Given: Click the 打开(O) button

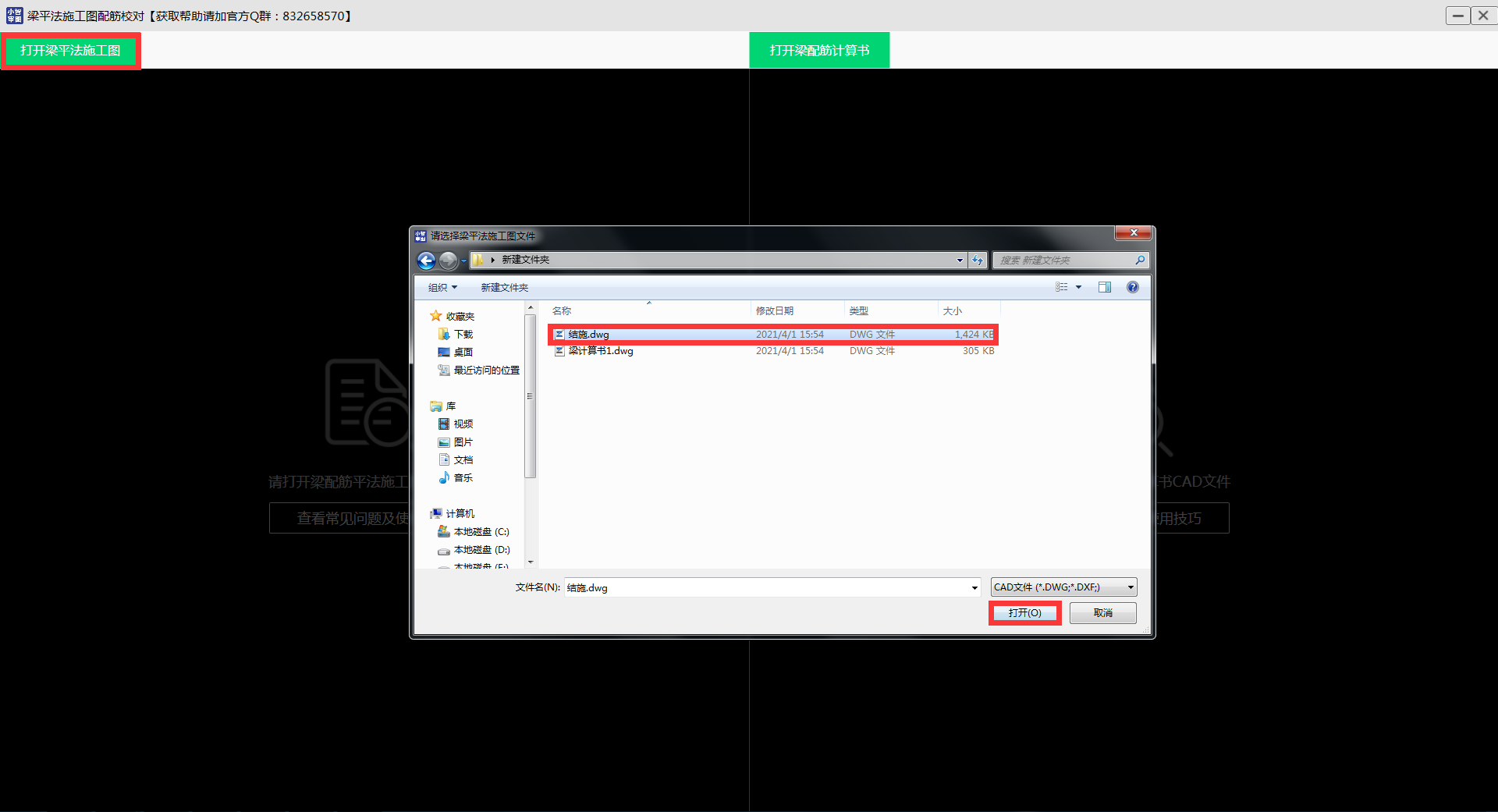Looking at the screenshot, I should pyautogui.click(x=1024, y=613).
